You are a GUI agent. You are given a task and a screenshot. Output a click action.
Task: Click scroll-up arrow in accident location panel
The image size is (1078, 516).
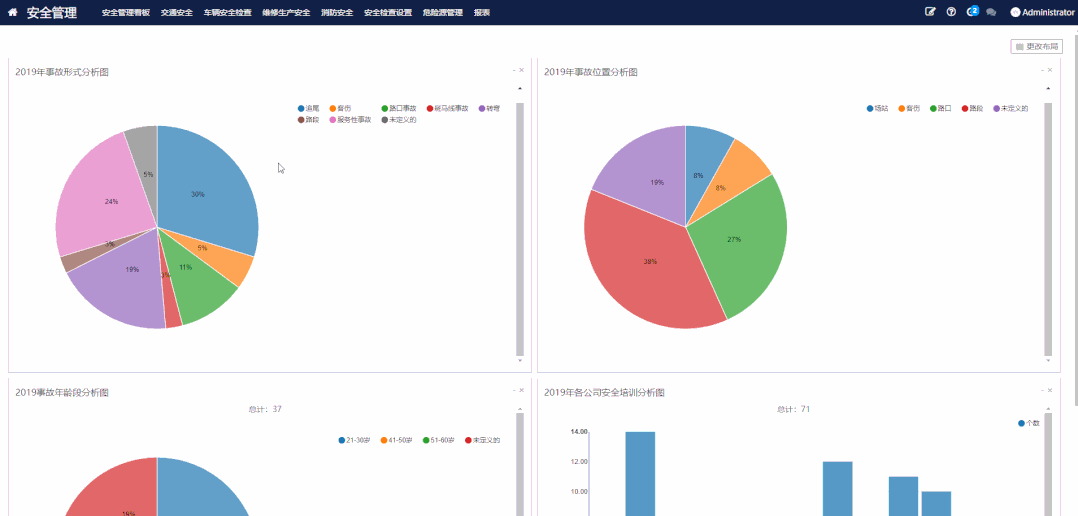(1048, 89)
